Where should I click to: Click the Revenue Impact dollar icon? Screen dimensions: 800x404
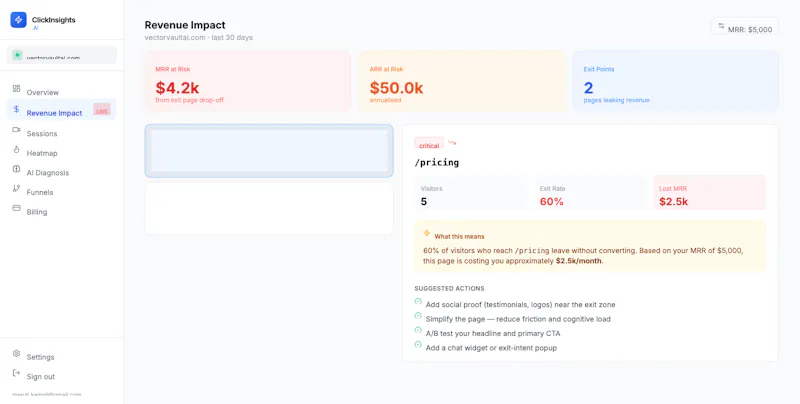16,109
